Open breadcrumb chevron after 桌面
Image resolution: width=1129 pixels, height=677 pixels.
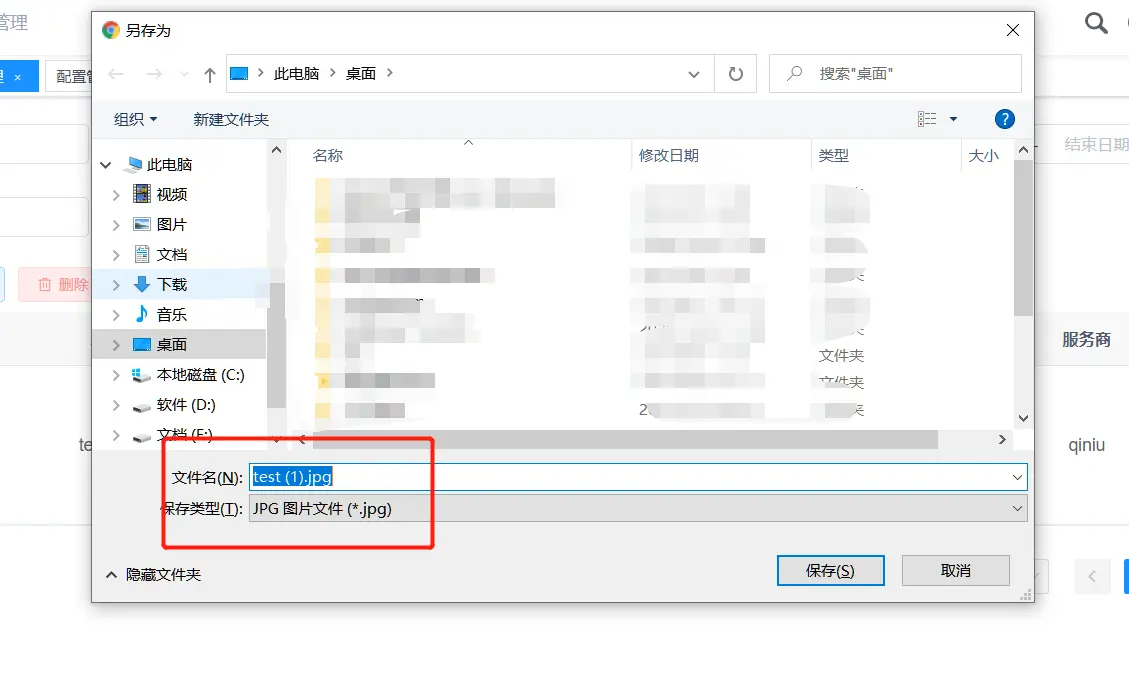390,73
